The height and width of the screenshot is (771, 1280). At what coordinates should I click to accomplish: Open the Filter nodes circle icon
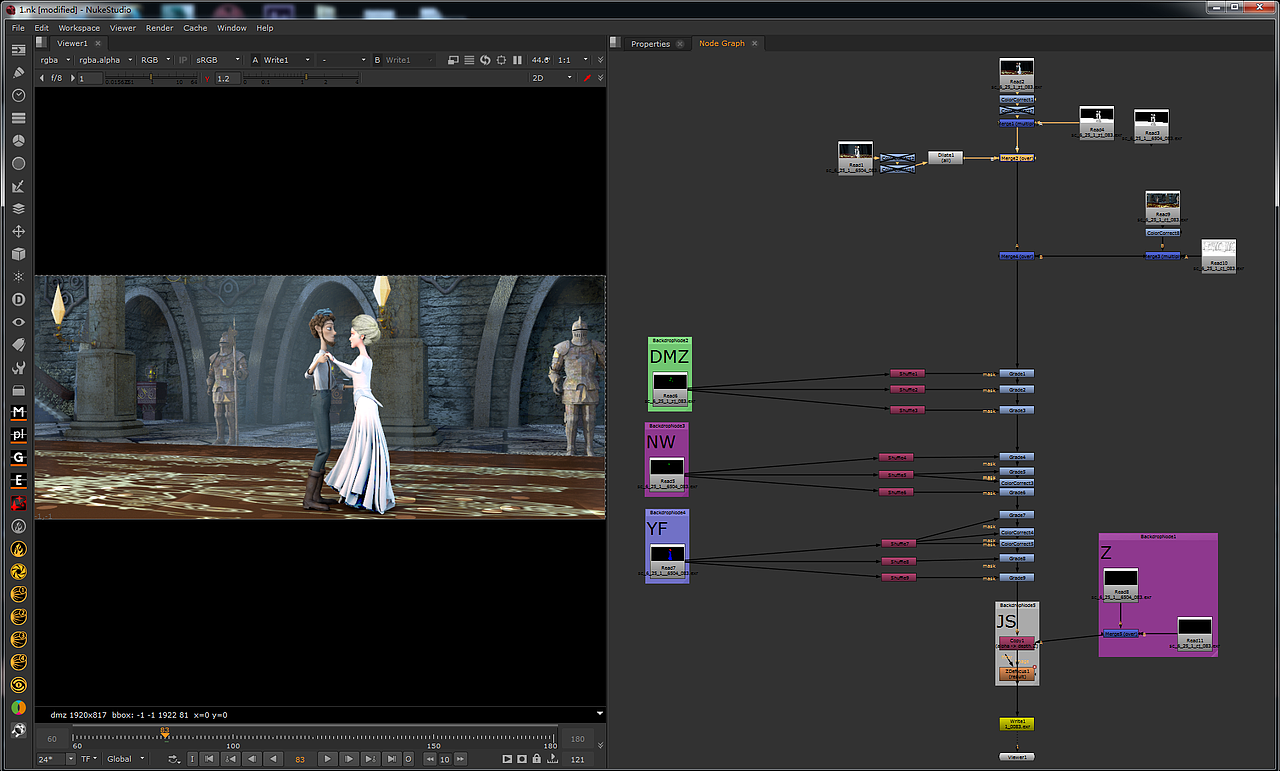[x=18, y=164]
